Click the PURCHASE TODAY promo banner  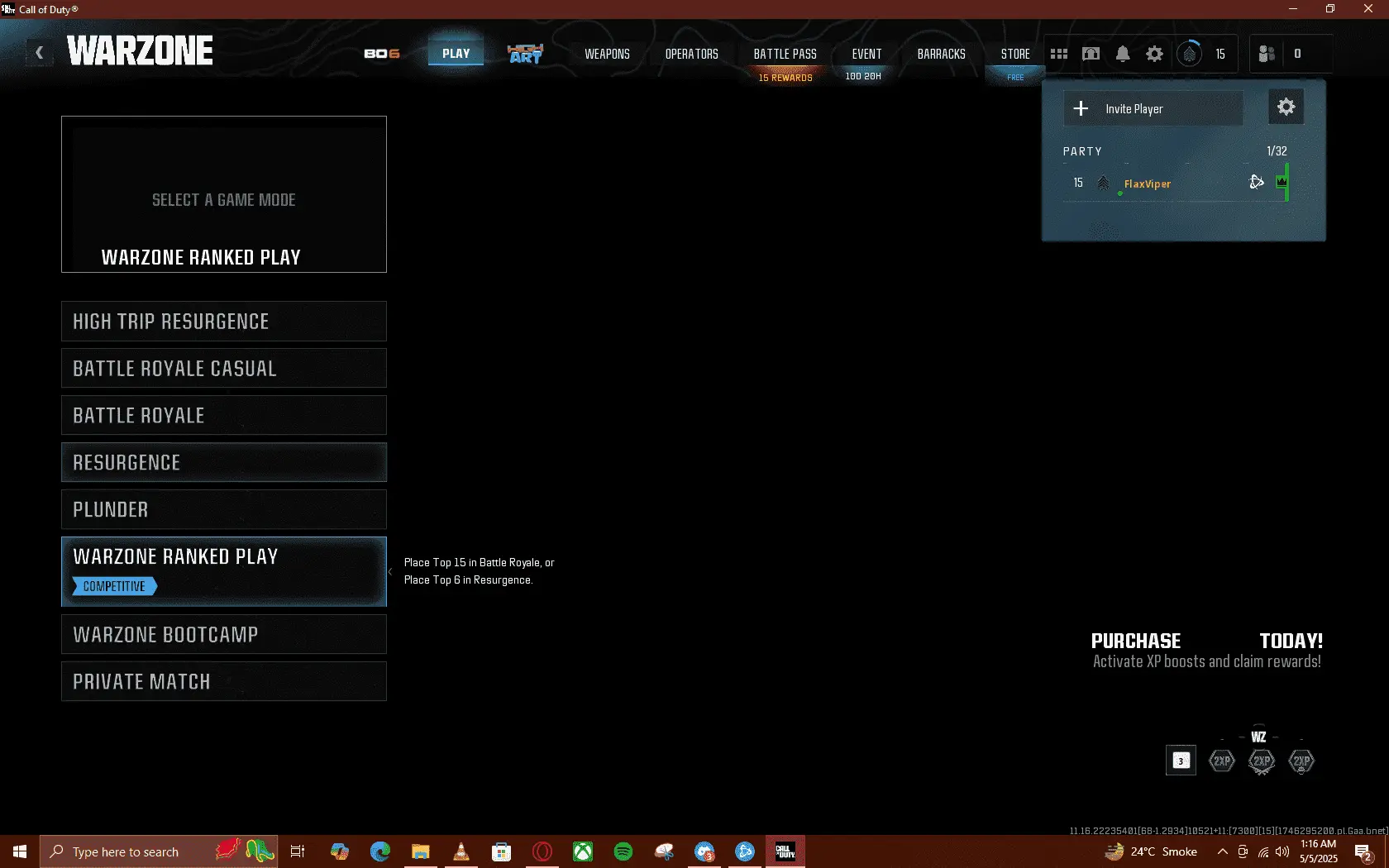coord(1207,651)
